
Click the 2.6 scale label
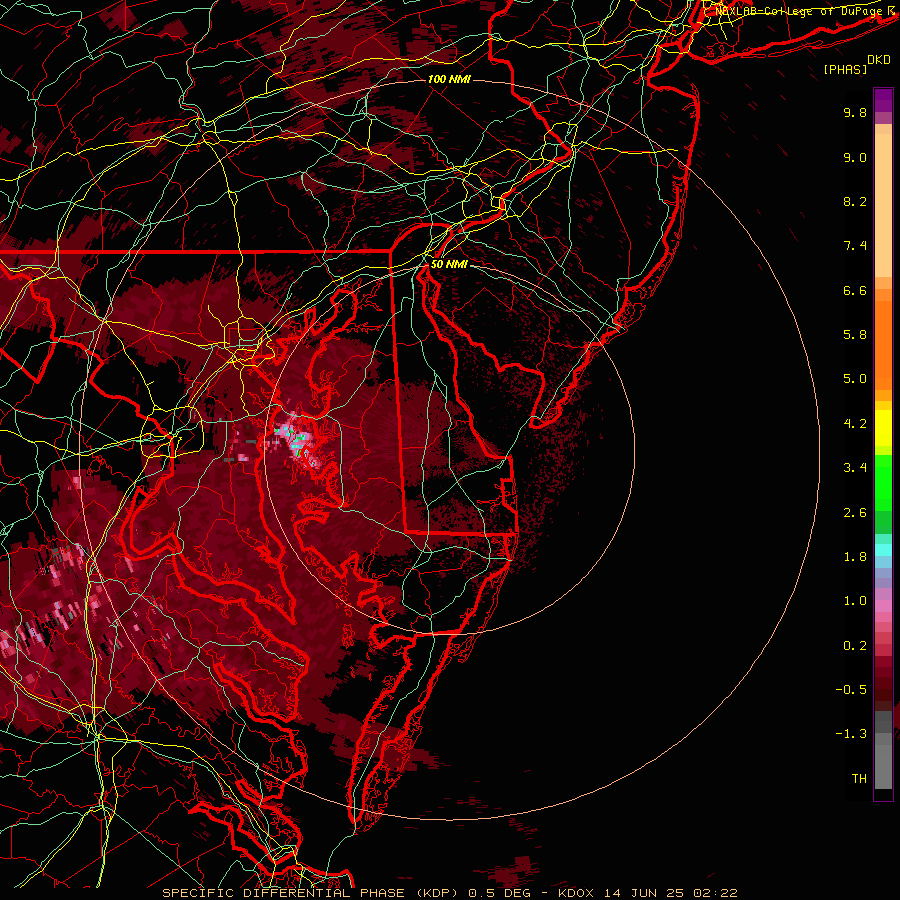pos(855,513)
